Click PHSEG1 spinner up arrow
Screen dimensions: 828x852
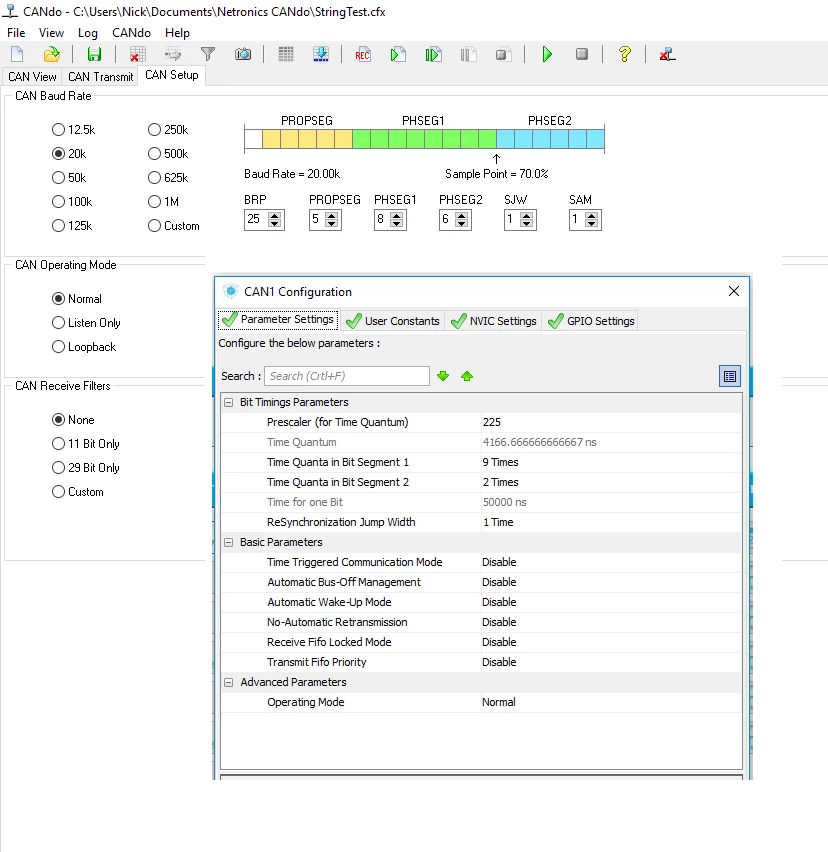coord(397,215)
